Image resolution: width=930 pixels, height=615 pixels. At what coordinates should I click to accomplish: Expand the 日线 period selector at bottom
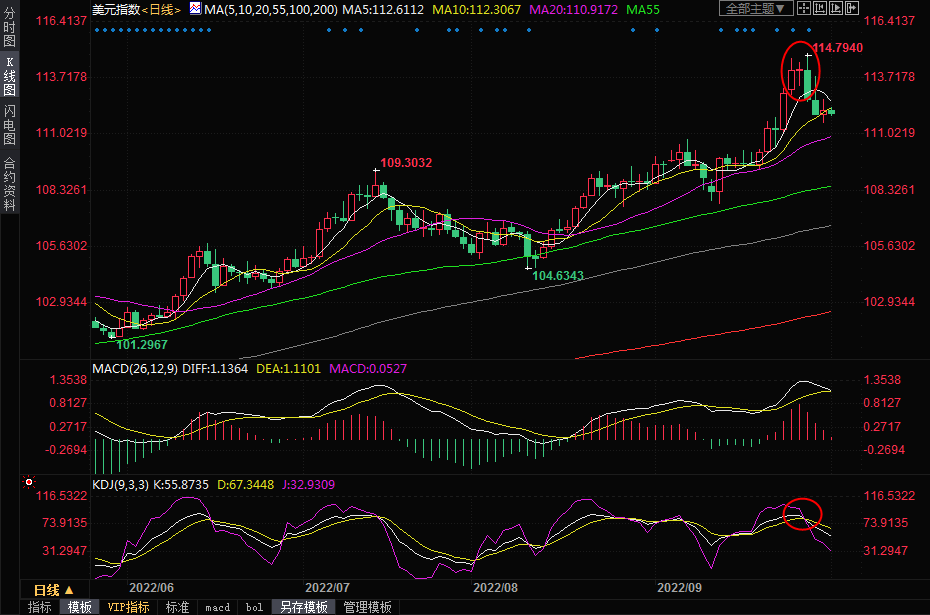click(53, 590)
